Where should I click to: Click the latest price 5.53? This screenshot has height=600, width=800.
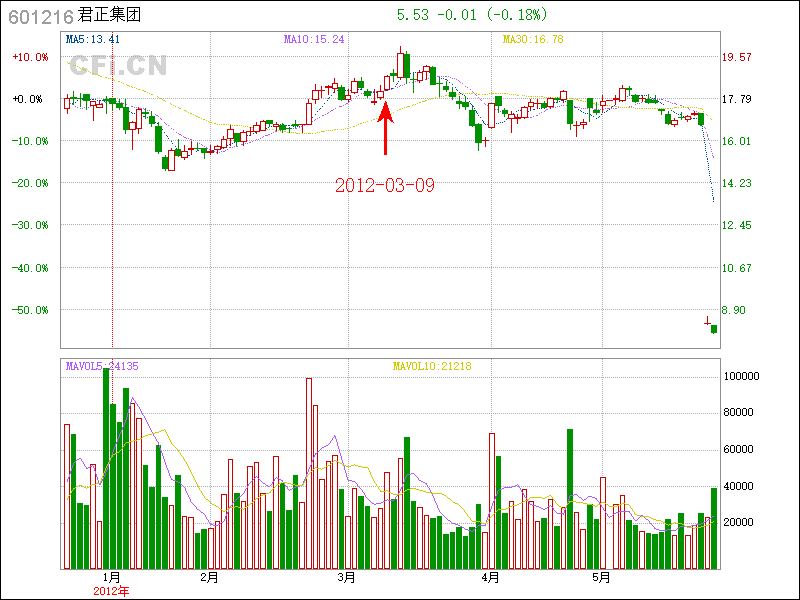point(413,15)
